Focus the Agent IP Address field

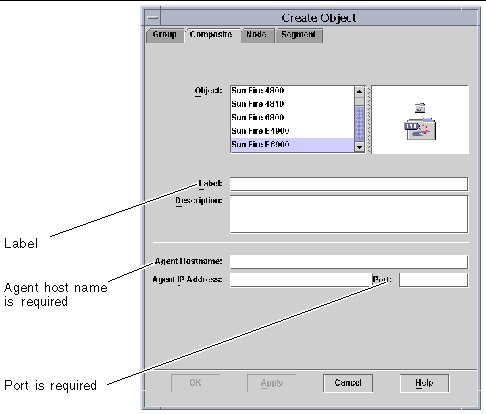301,280
